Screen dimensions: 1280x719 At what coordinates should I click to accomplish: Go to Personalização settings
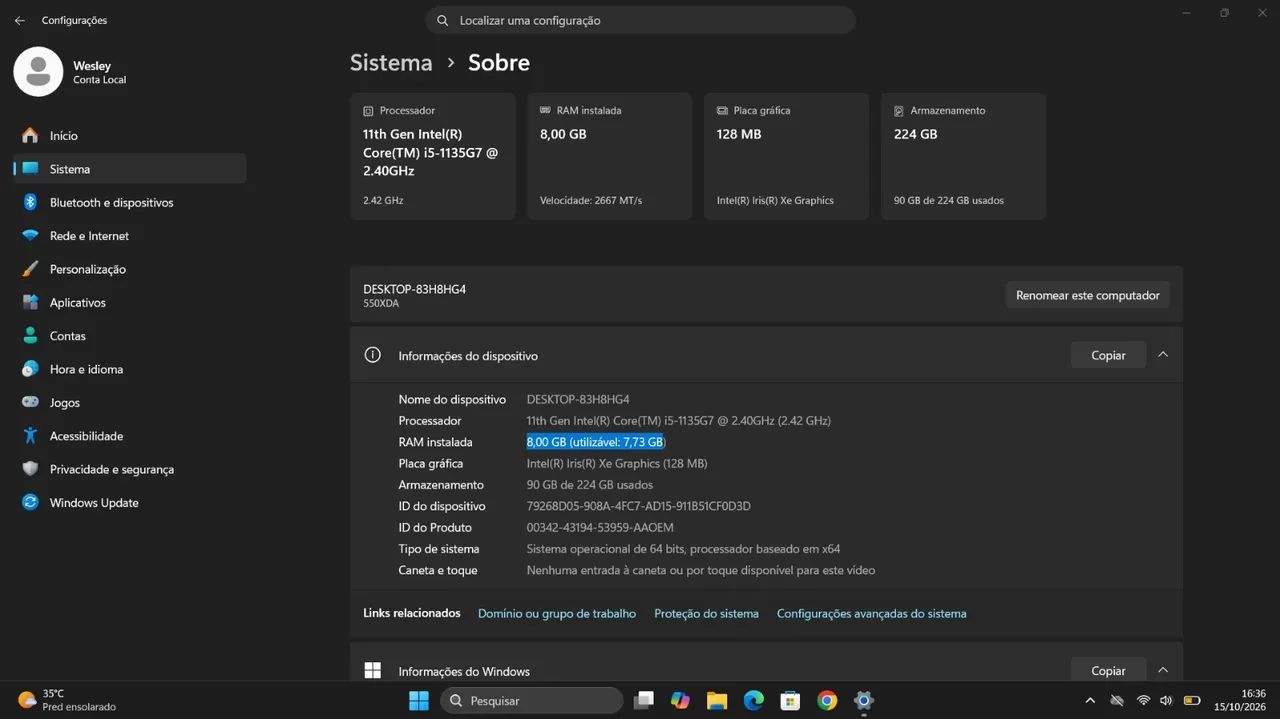130,269
